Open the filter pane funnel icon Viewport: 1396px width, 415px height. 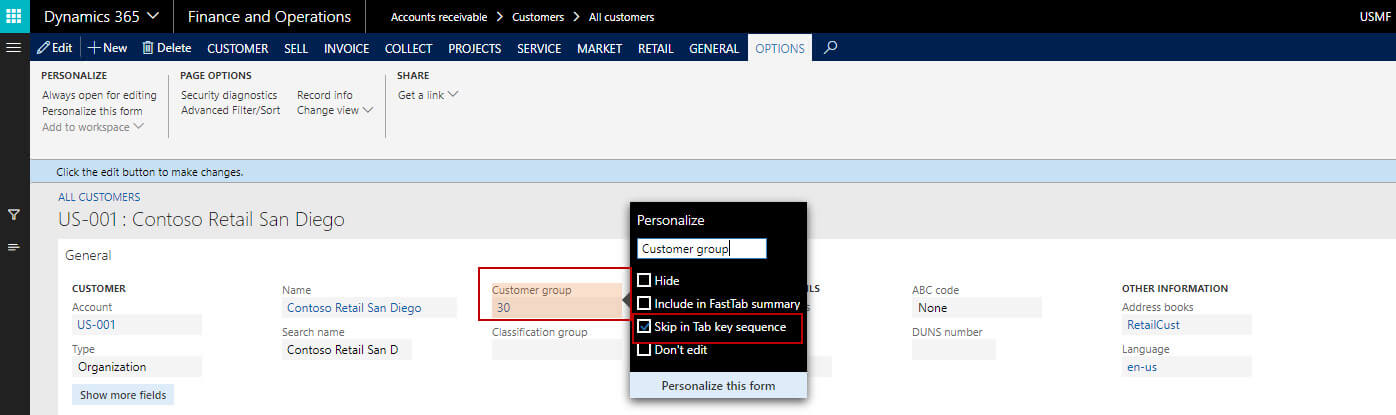14,214
